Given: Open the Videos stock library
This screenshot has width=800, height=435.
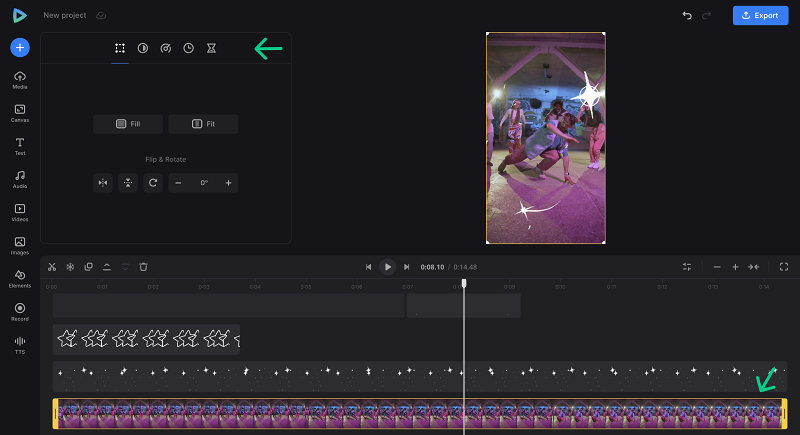Looking at the screenshot, I should pyautogui.click(x=20, y=213).
